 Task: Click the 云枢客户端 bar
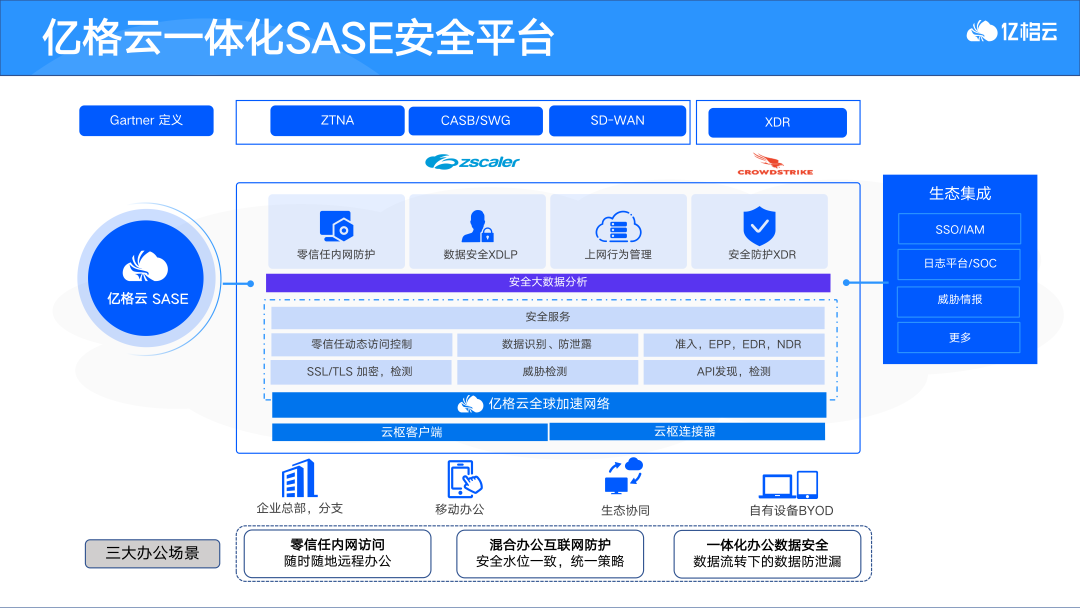pyautogui.click(x=410, y=432)
